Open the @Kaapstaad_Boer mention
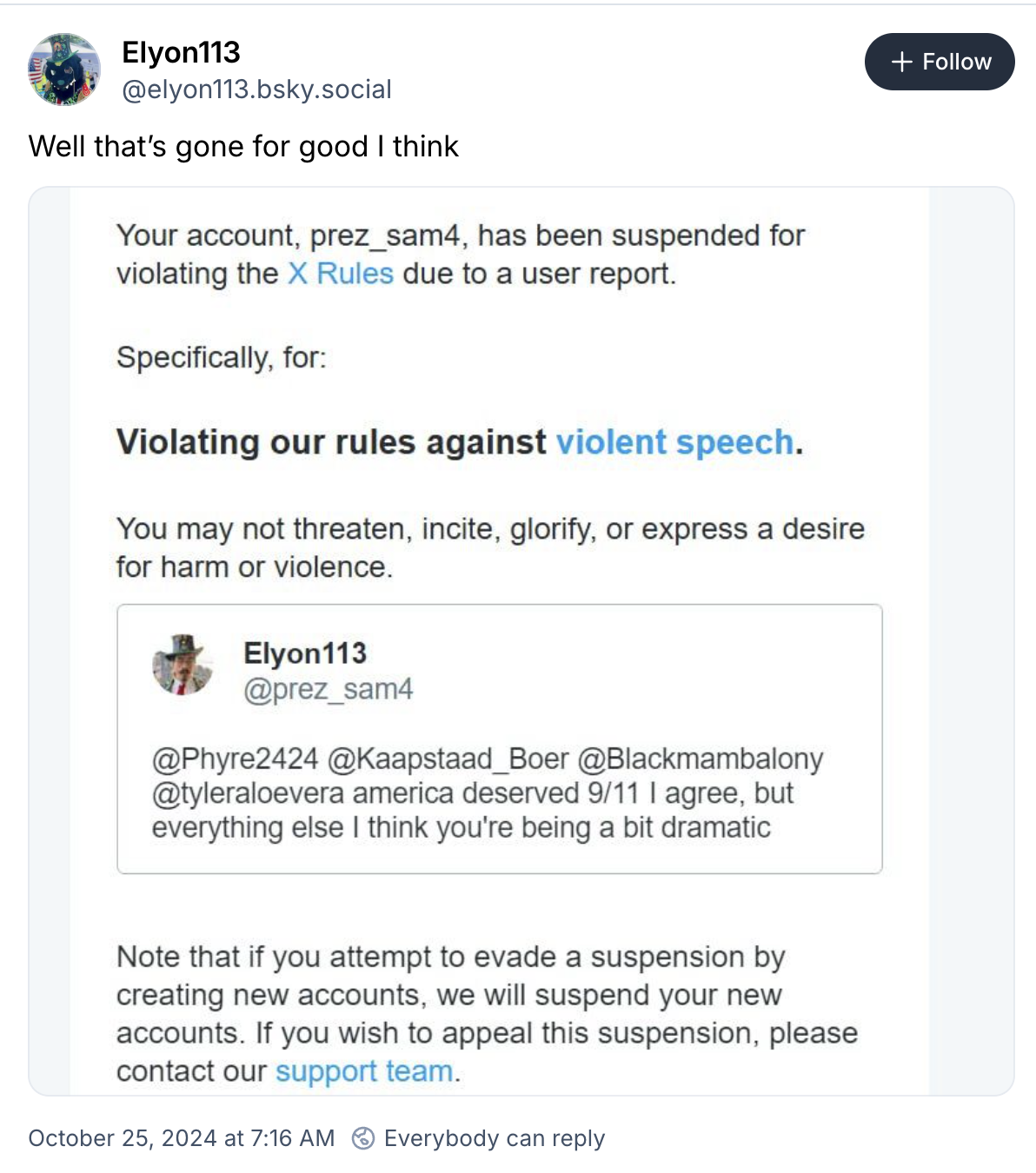The height and width of the screenshot is (1173, 1036). 448,759
